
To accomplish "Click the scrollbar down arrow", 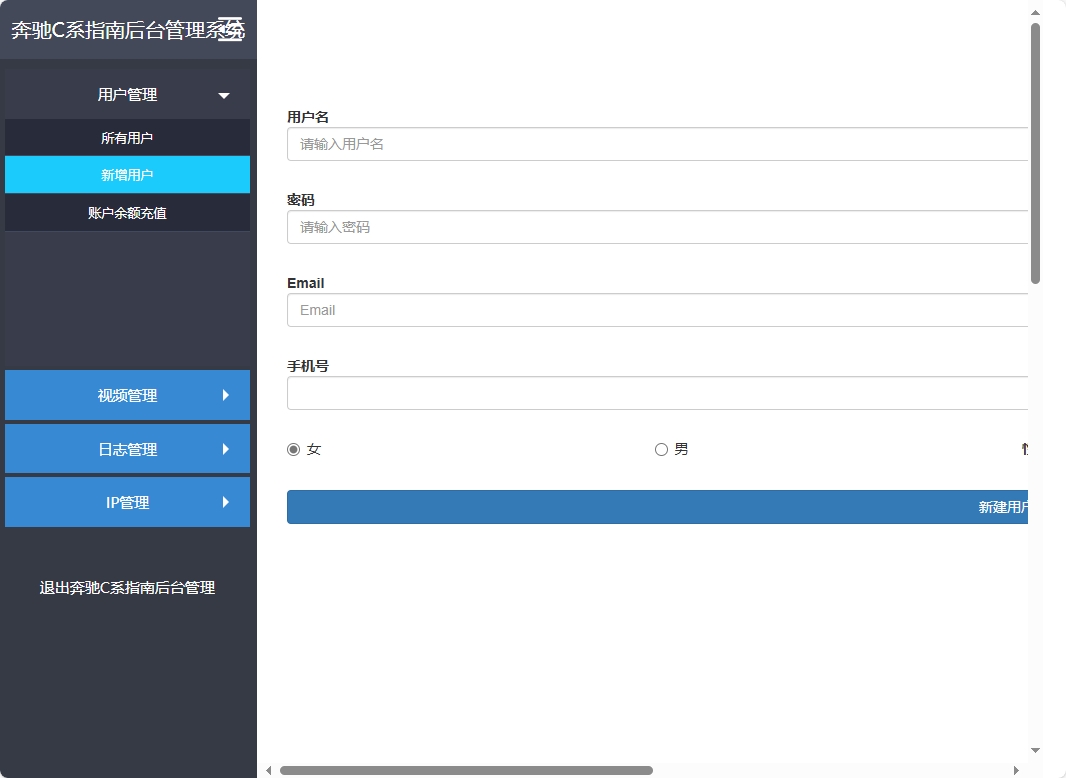I will click(1034, 750).
